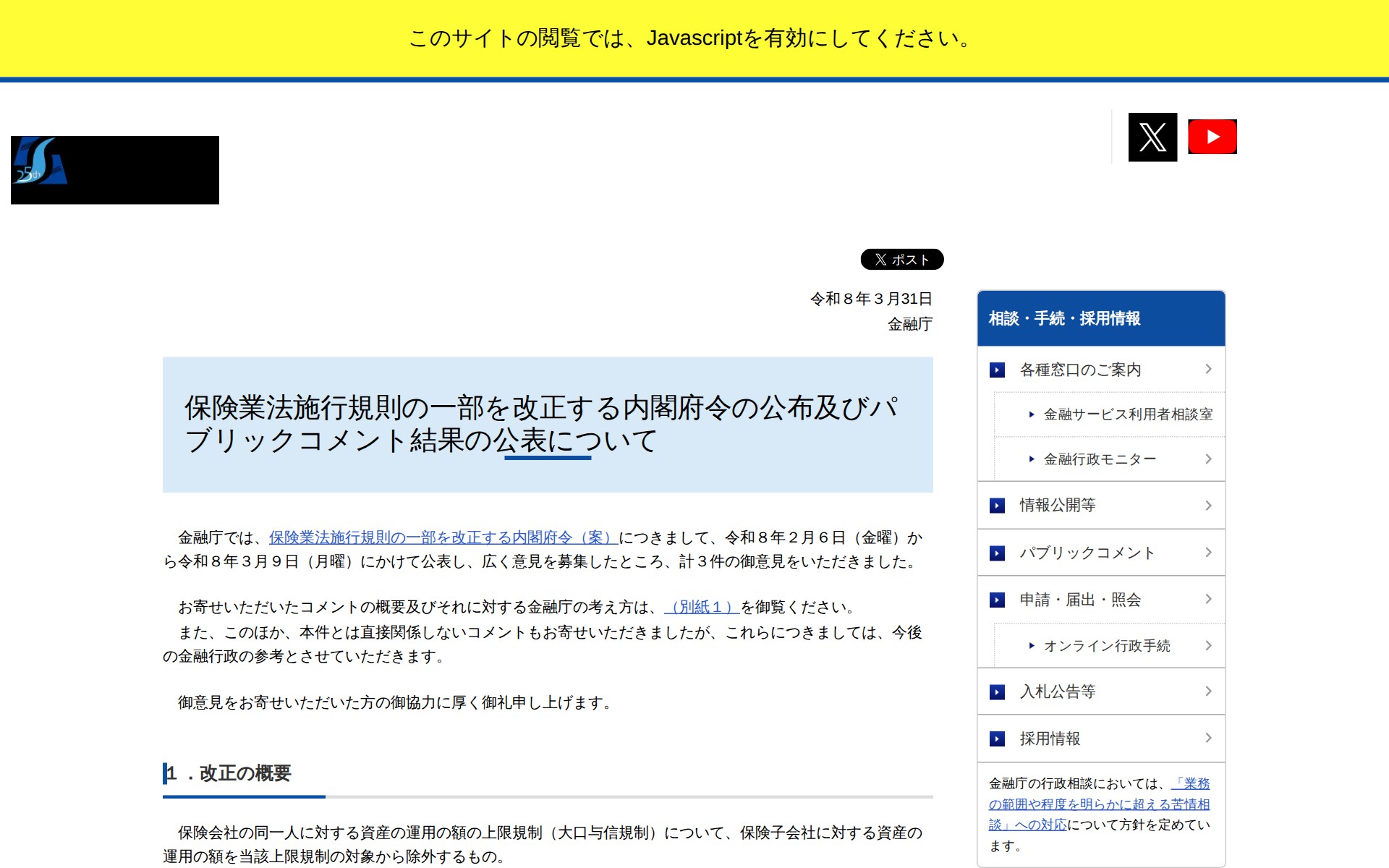
Task: Open 金融サービス利用者相談室 menu item
Action: pyautogui.click(x=1127, y=414)
